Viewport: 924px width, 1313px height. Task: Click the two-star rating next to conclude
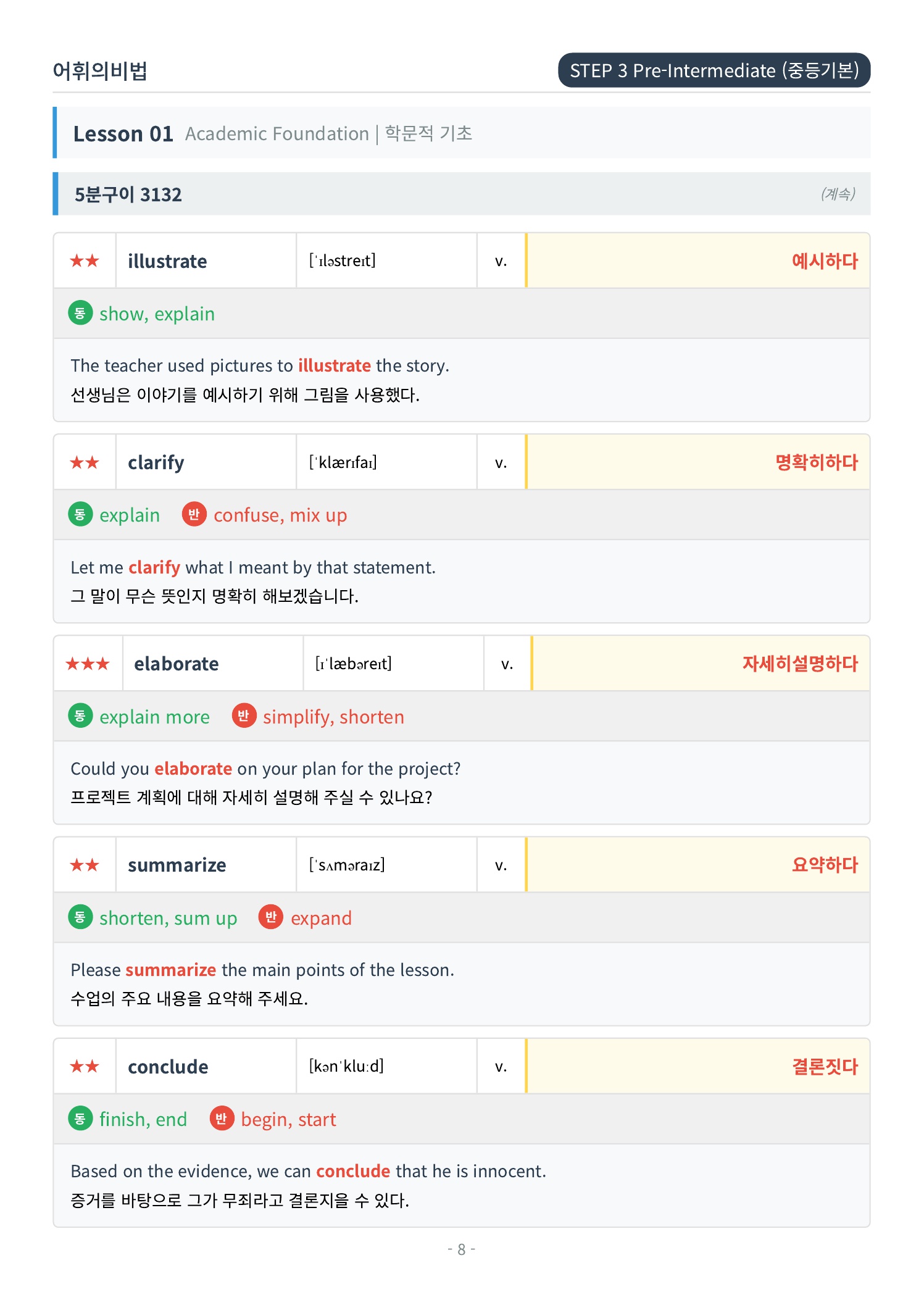pos(85,1066)
